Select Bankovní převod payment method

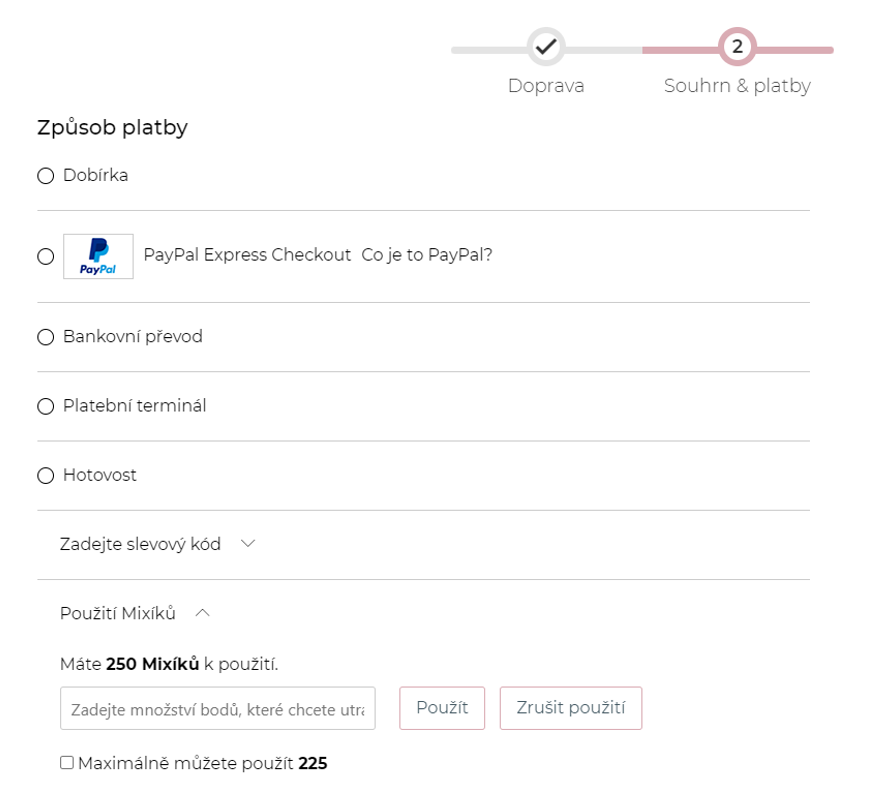tap(45, 337)
